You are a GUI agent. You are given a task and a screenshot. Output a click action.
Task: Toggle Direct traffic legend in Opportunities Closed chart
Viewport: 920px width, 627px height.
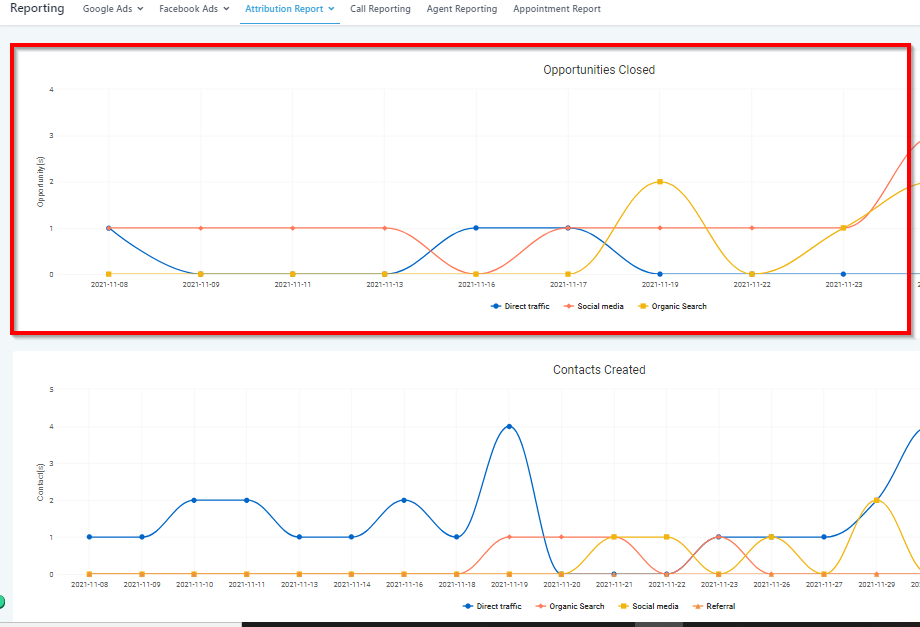(x=520, y=306)
